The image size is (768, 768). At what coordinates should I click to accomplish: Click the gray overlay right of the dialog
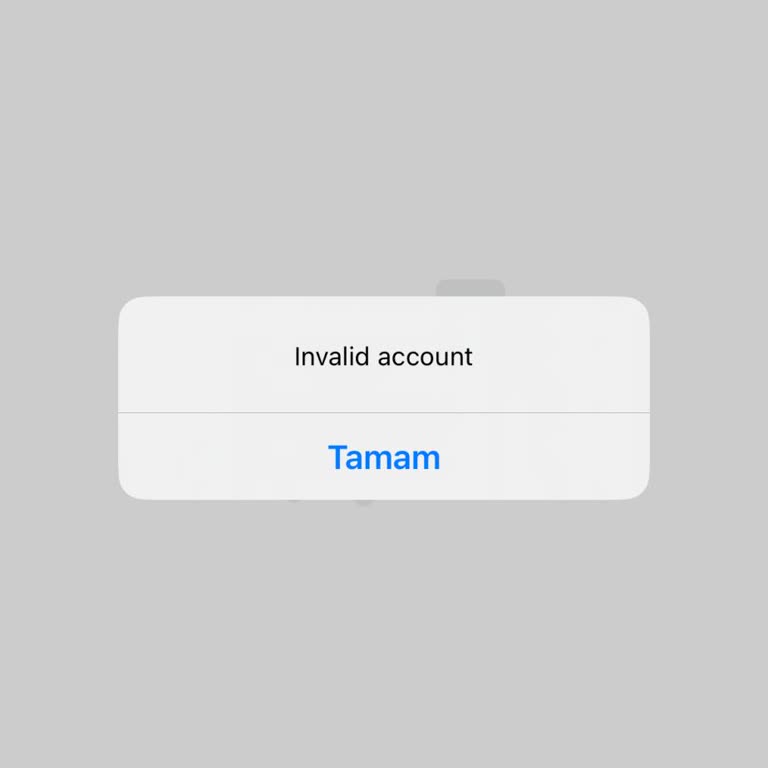coord(709,398)
